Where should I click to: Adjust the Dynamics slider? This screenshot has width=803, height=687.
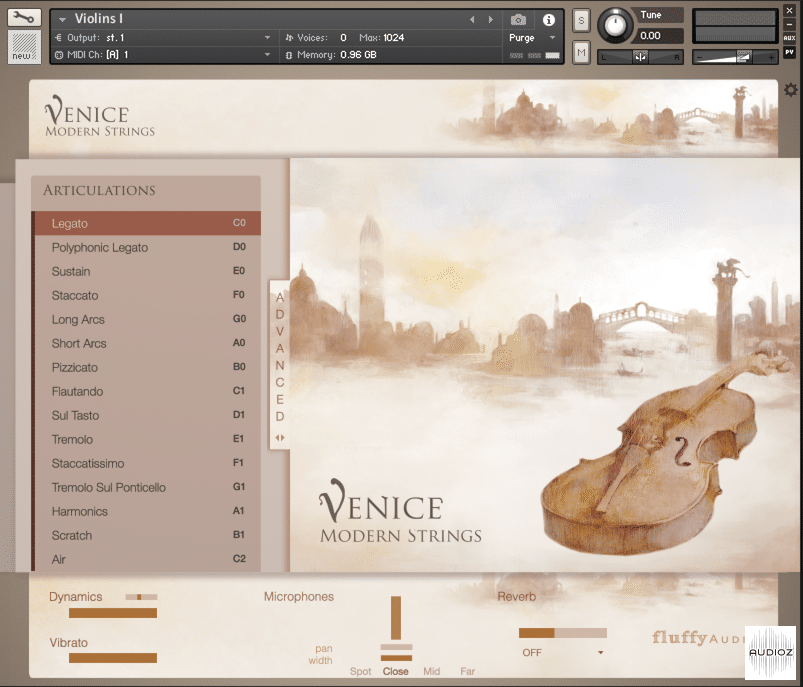pyautogui.click(x=113, y=611)
